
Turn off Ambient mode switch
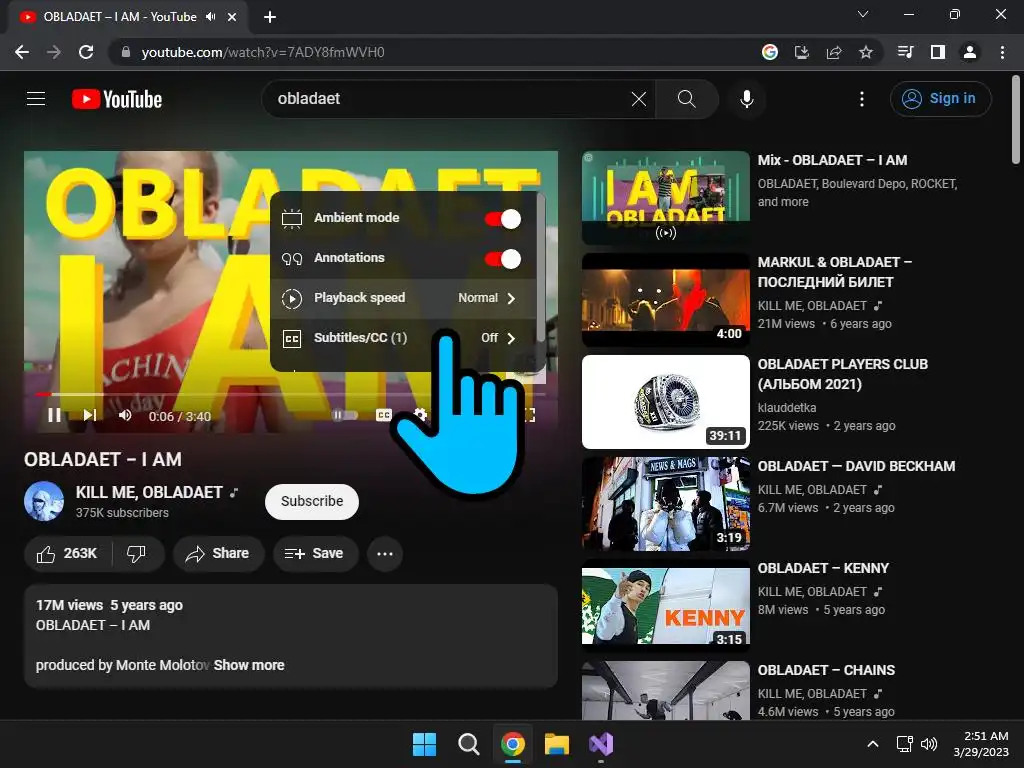pos(503,219)
